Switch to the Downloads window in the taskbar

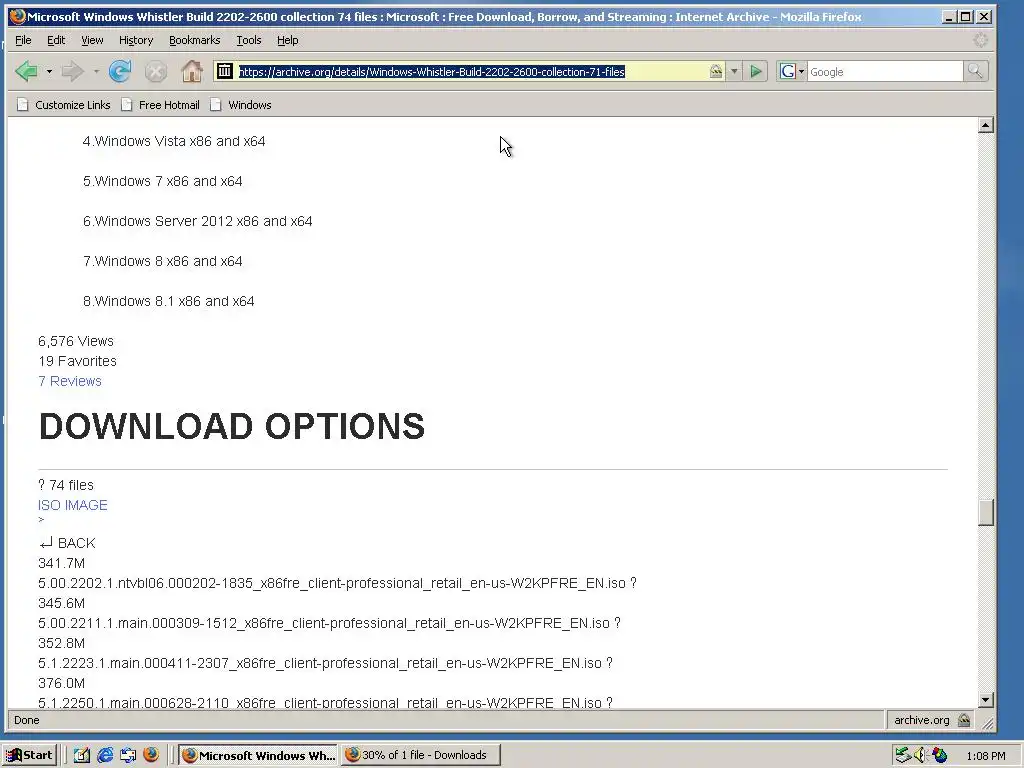pyautogui.click(x=422, y=755)
